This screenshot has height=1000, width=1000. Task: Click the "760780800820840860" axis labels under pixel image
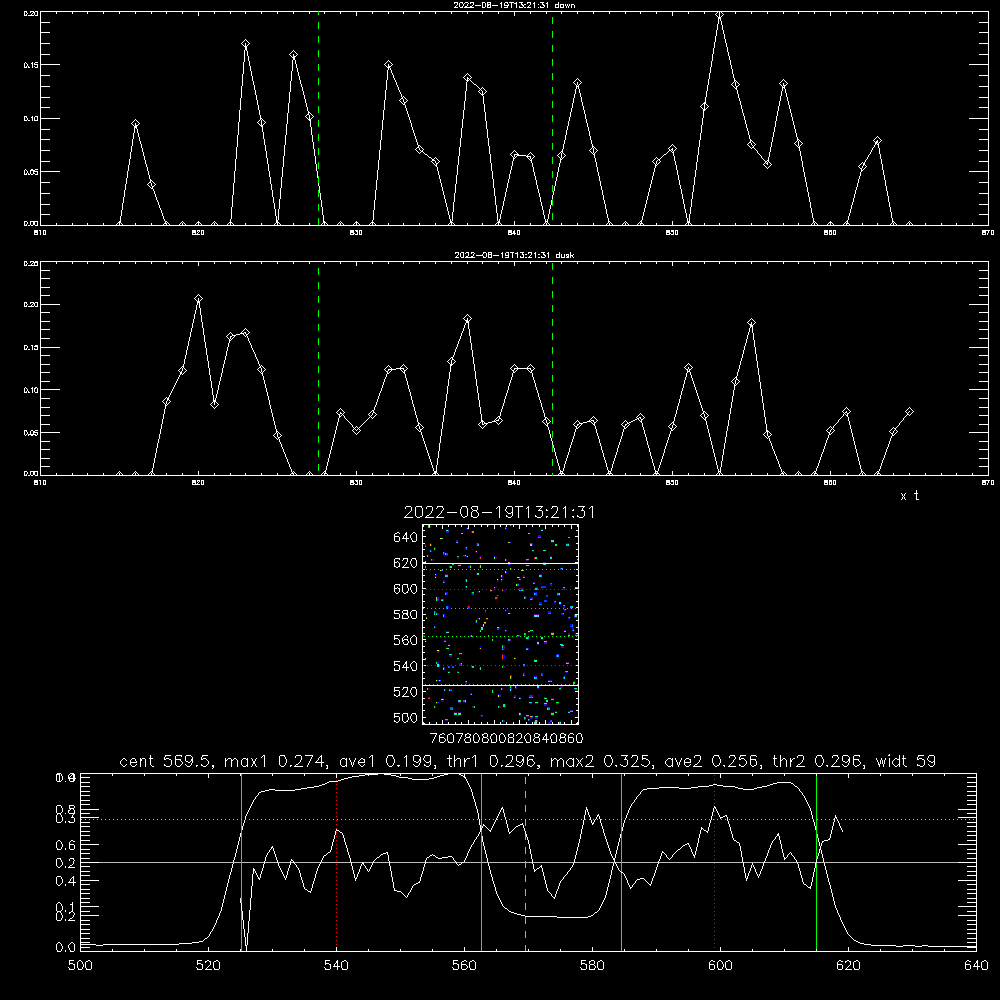[506, 739]
